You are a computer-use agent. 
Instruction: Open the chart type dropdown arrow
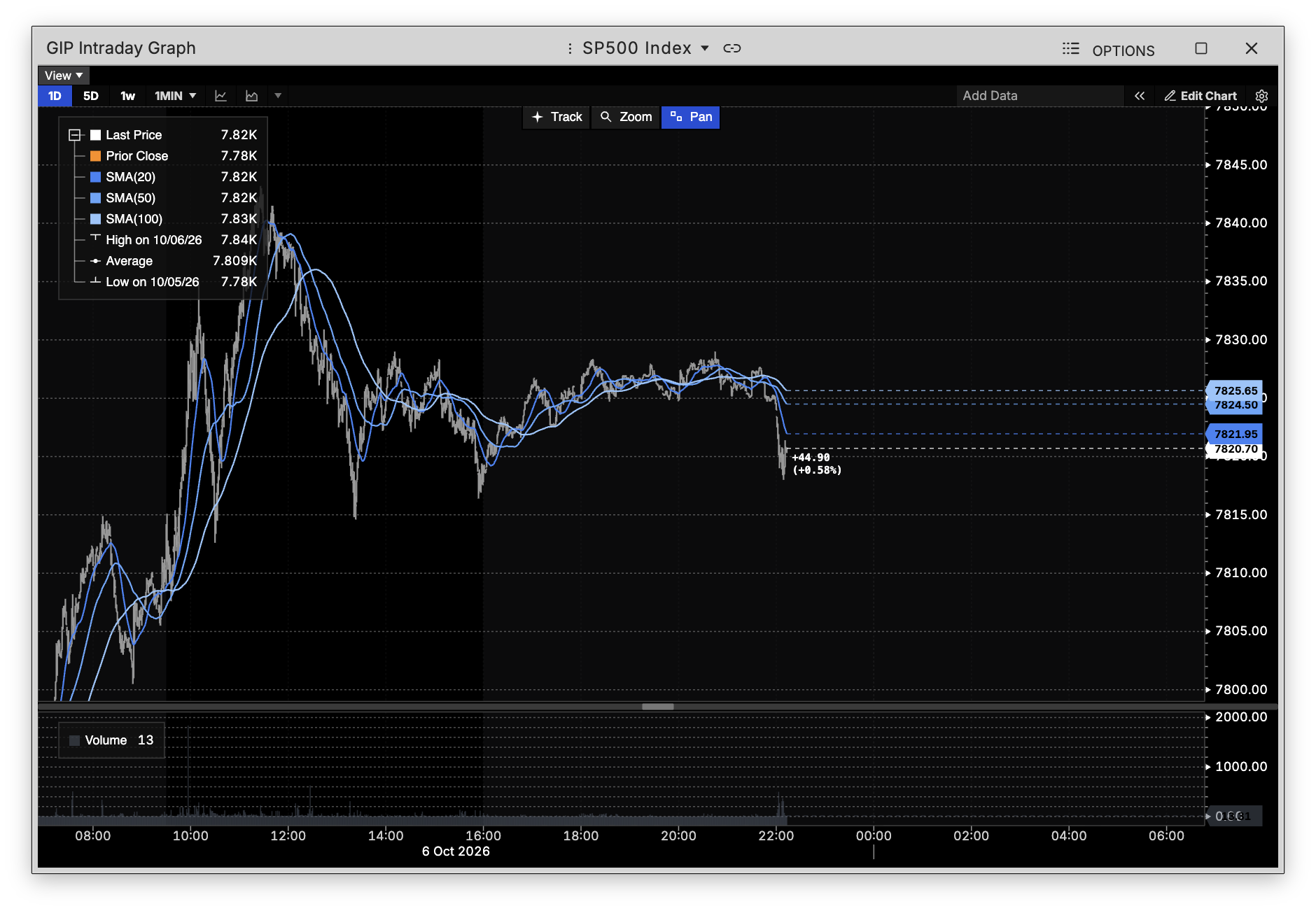click(x=278, y=96)
